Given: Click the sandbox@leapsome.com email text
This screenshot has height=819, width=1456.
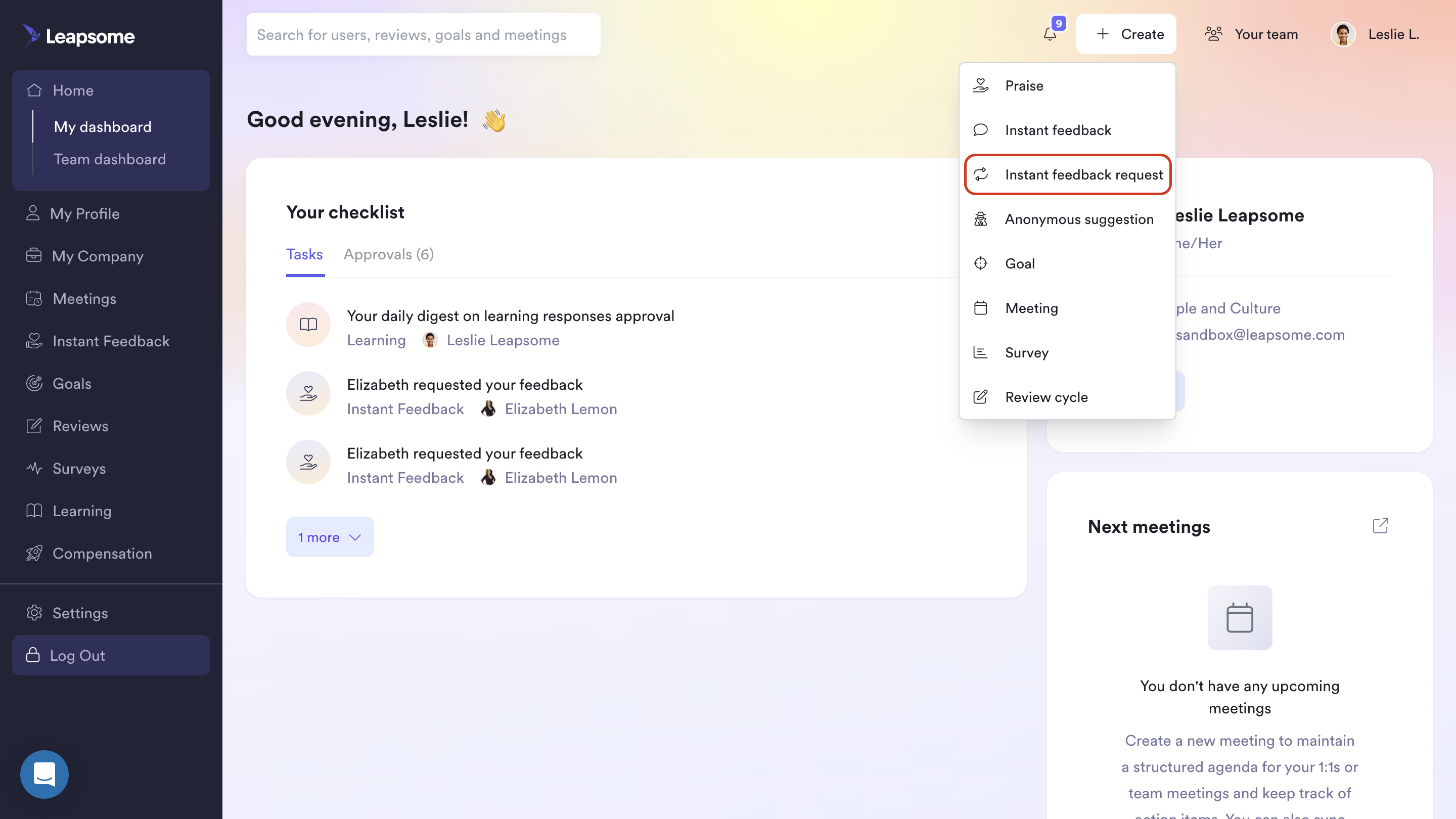Looking at the screenshot, I should (x=1260, y=335).
